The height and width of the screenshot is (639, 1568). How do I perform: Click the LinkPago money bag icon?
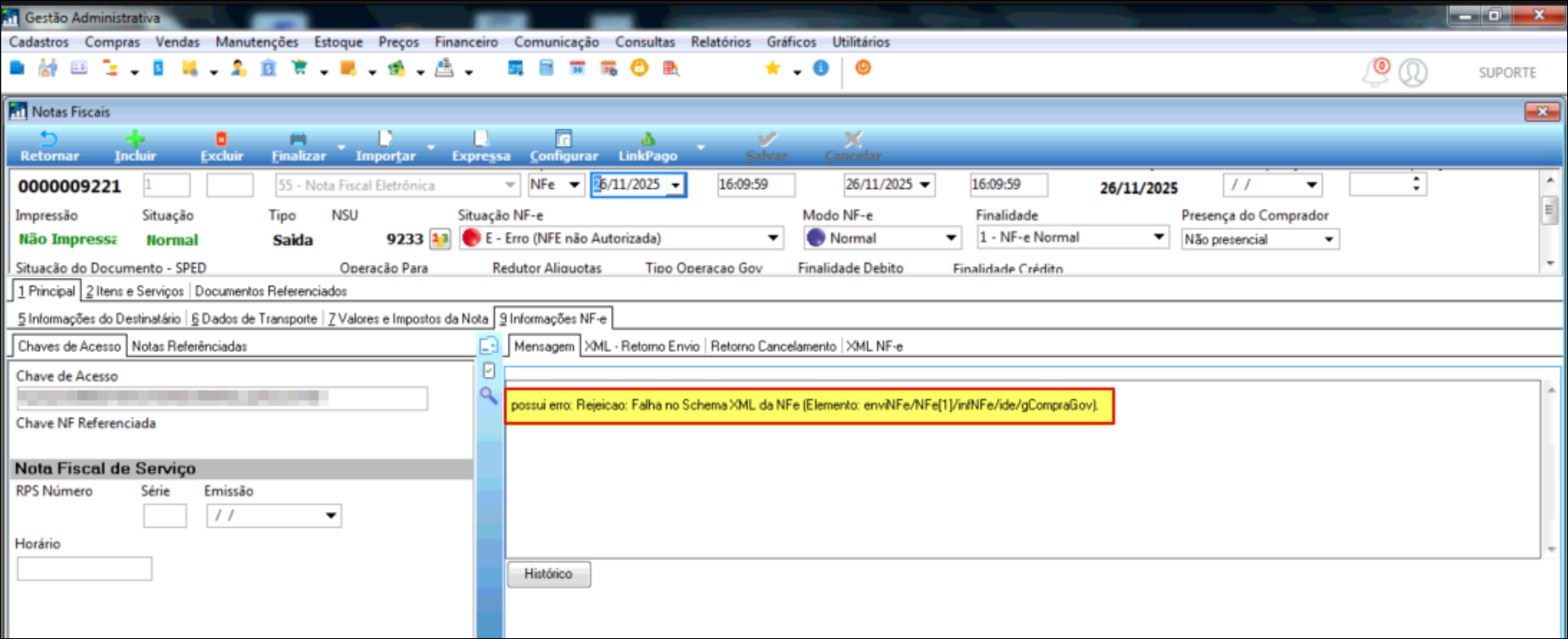(648, 140)
